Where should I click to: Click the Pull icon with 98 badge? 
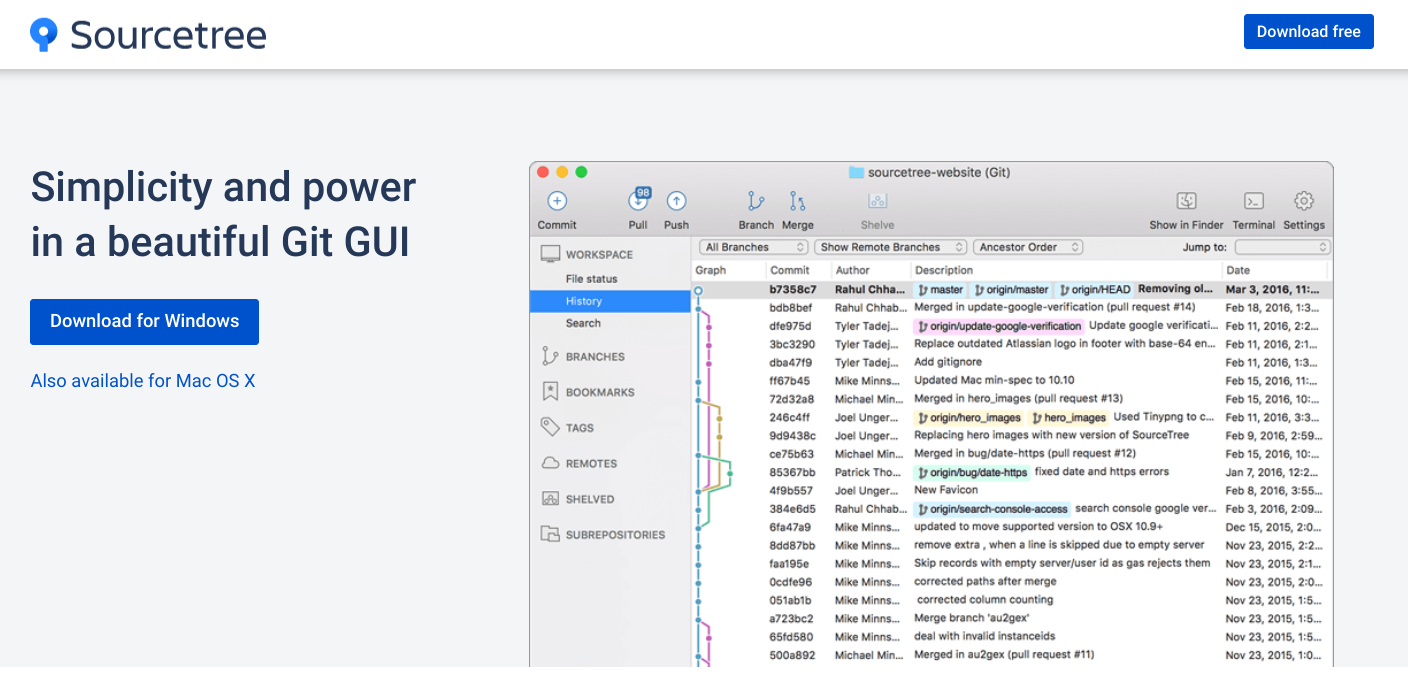coord(638,201)
